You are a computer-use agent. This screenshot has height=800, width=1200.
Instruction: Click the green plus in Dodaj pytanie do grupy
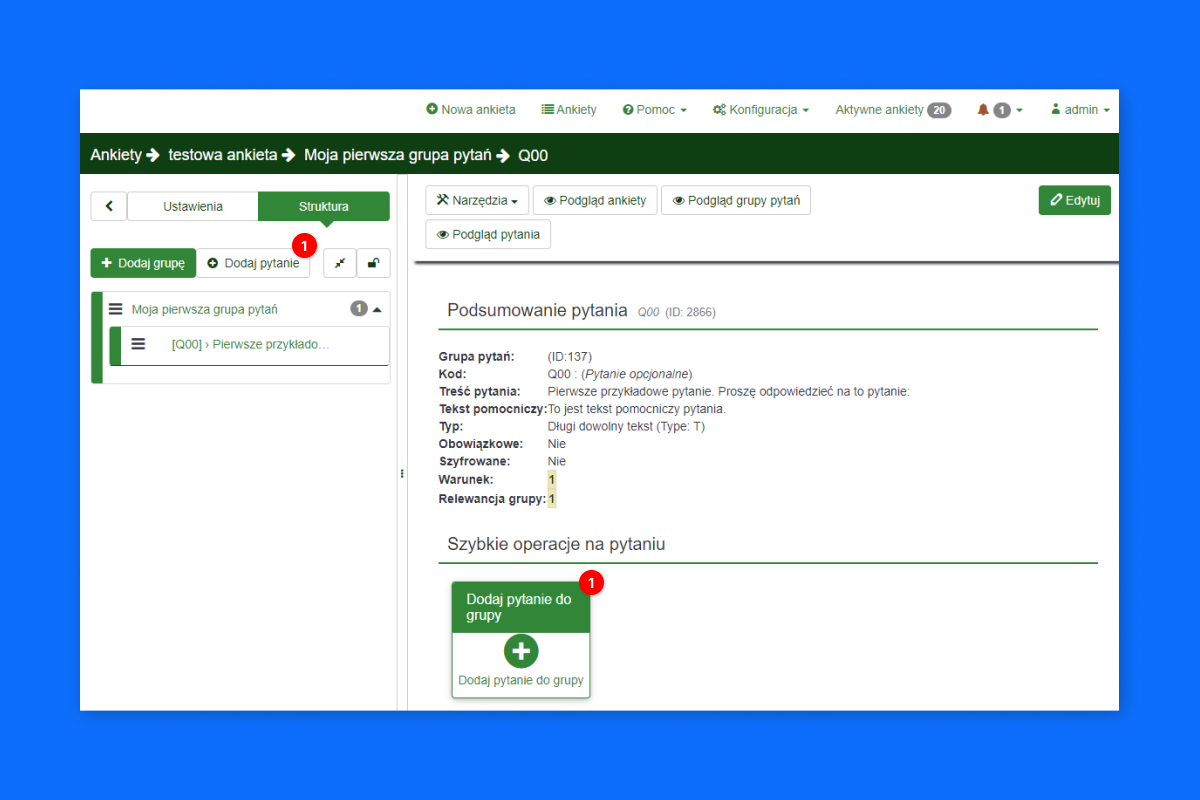(520, 651)
